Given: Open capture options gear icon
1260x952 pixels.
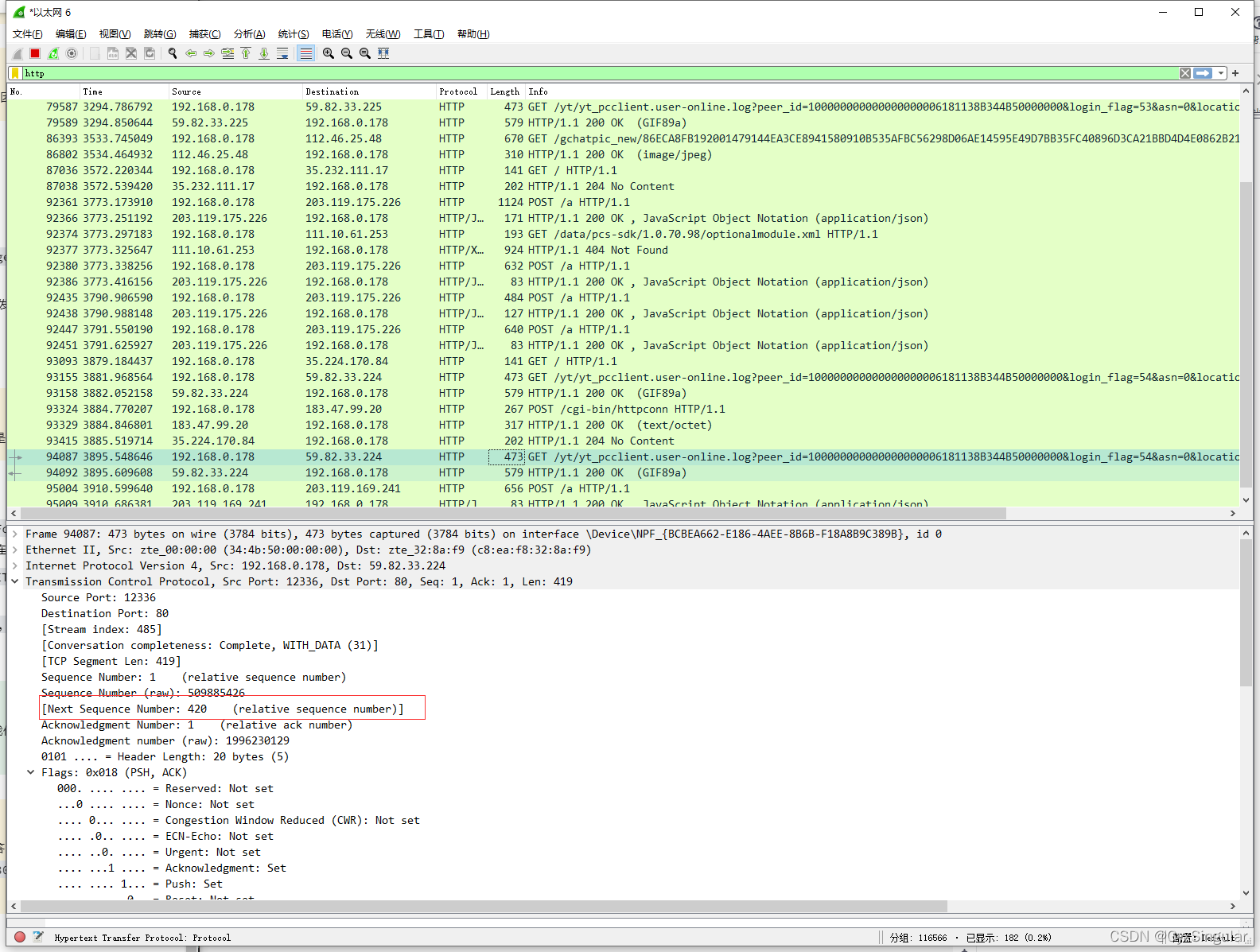Looking at the screenshot, I should pos(72,53).
